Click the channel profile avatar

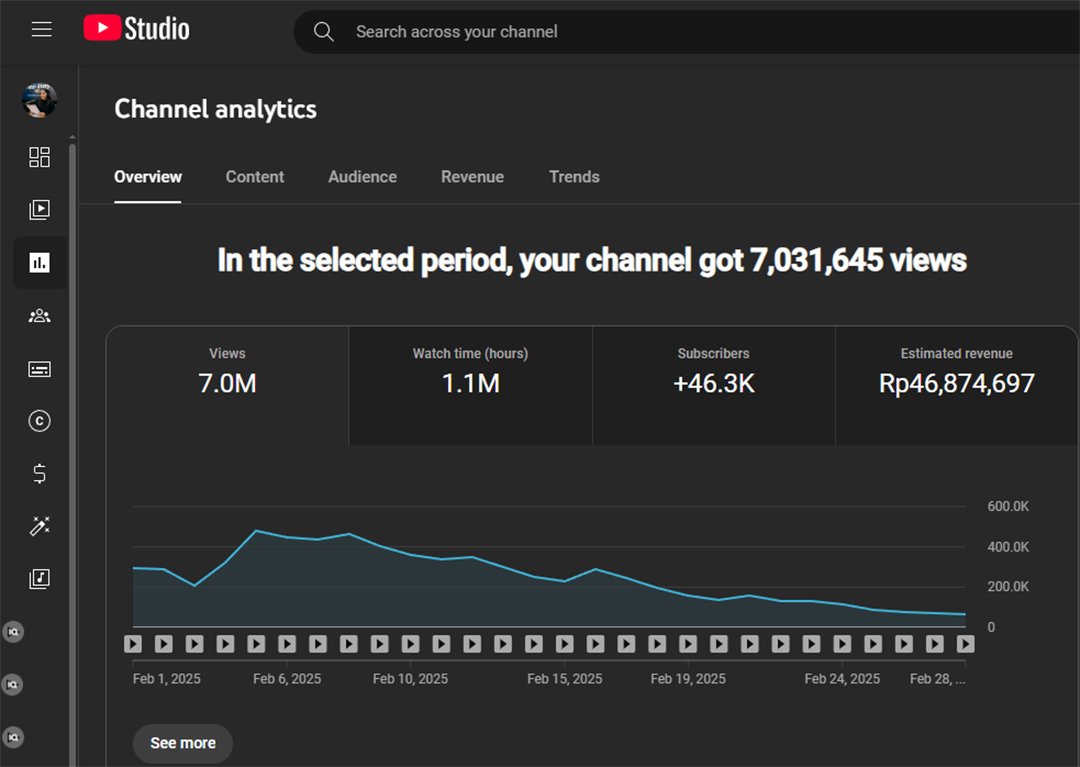tap(40, 100)
